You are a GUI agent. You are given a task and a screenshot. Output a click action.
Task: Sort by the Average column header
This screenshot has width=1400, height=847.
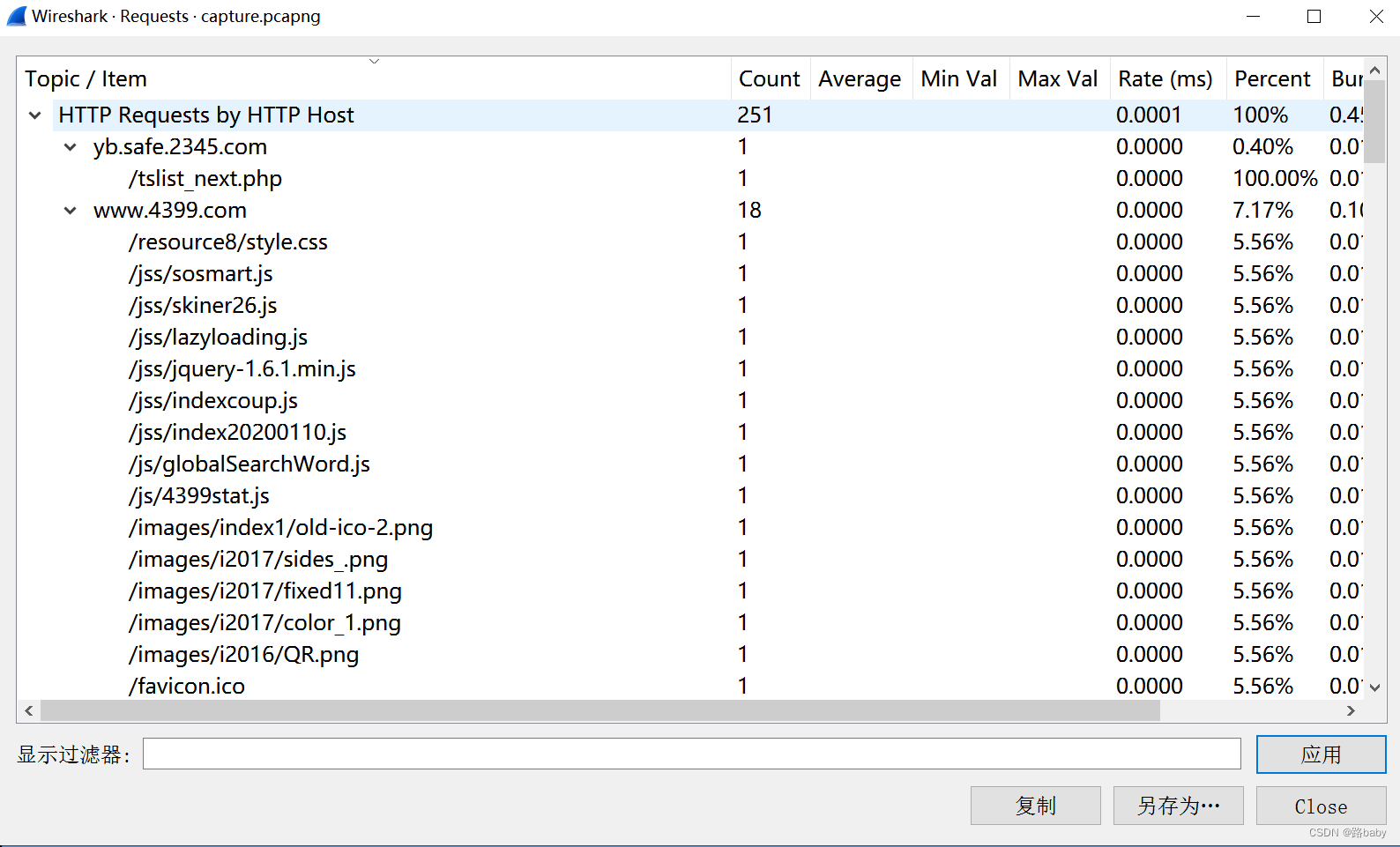tap(860, 78)
